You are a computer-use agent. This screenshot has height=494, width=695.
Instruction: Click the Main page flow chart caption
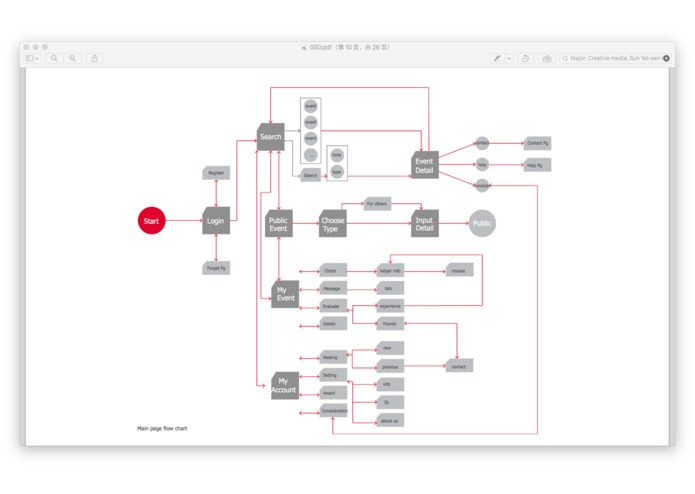[x=162, y=428]
